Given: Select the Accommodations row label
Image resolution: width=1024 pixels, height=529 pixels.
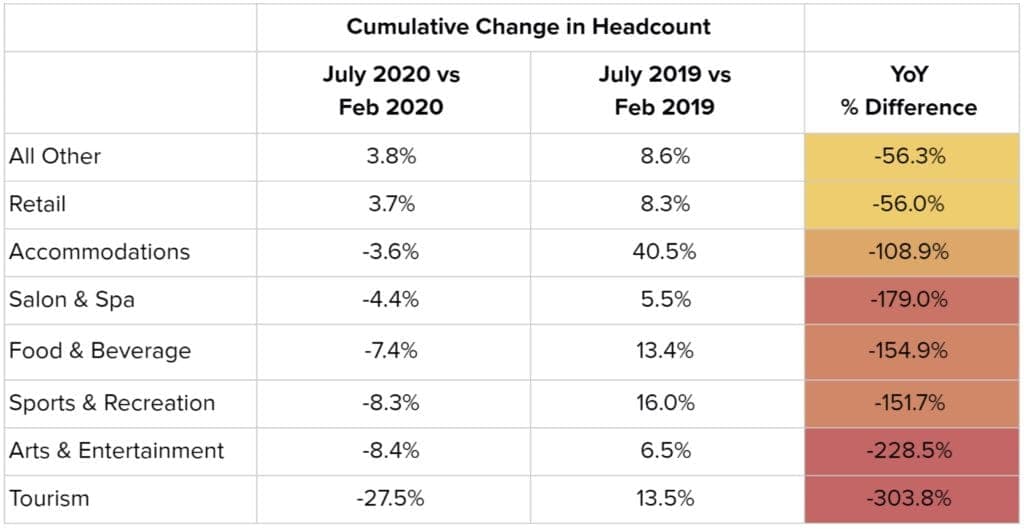Looking at the screenshot, I should click(x=99, y=252).
